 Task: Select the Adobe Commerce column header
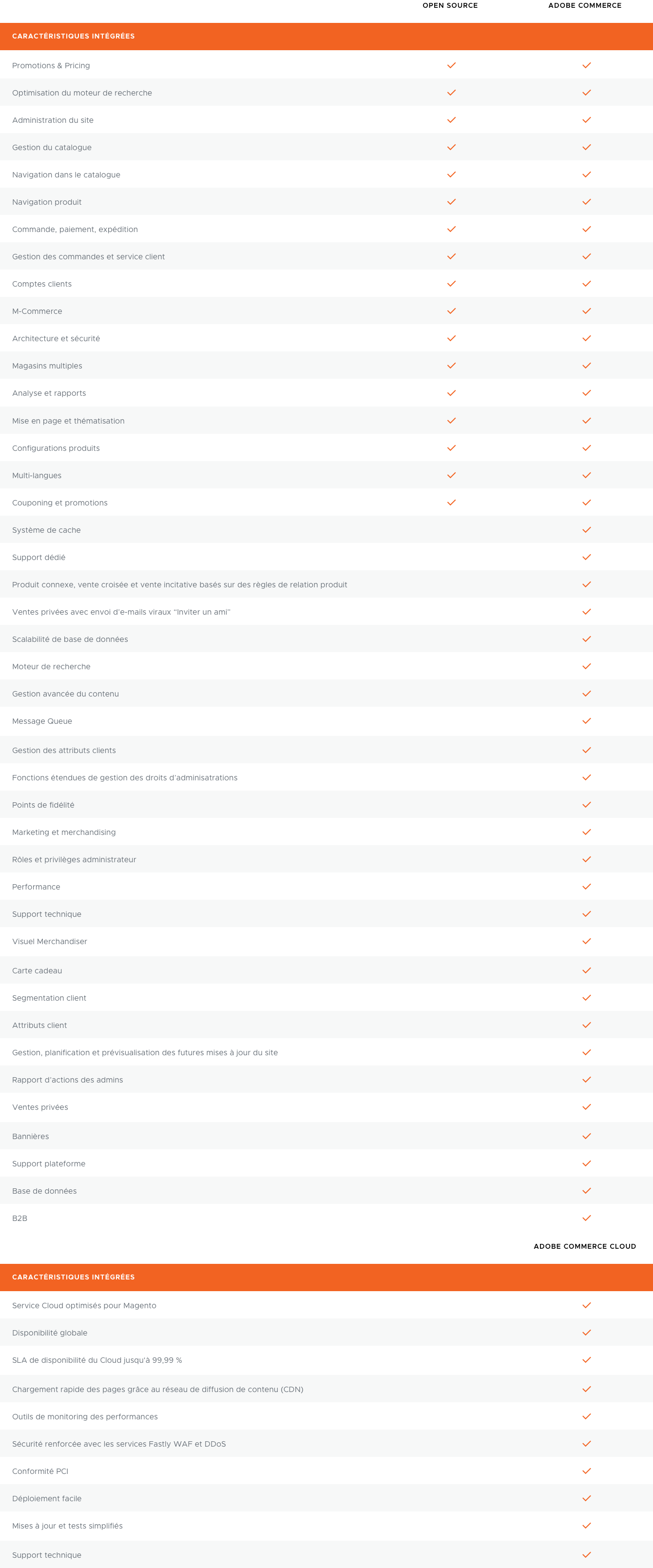tap(584, 5)
